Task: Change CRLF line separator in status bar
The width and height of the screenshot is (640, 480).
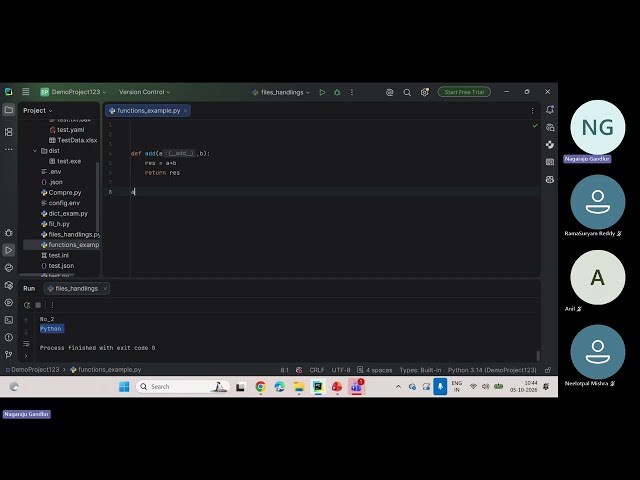Action: 317,370
